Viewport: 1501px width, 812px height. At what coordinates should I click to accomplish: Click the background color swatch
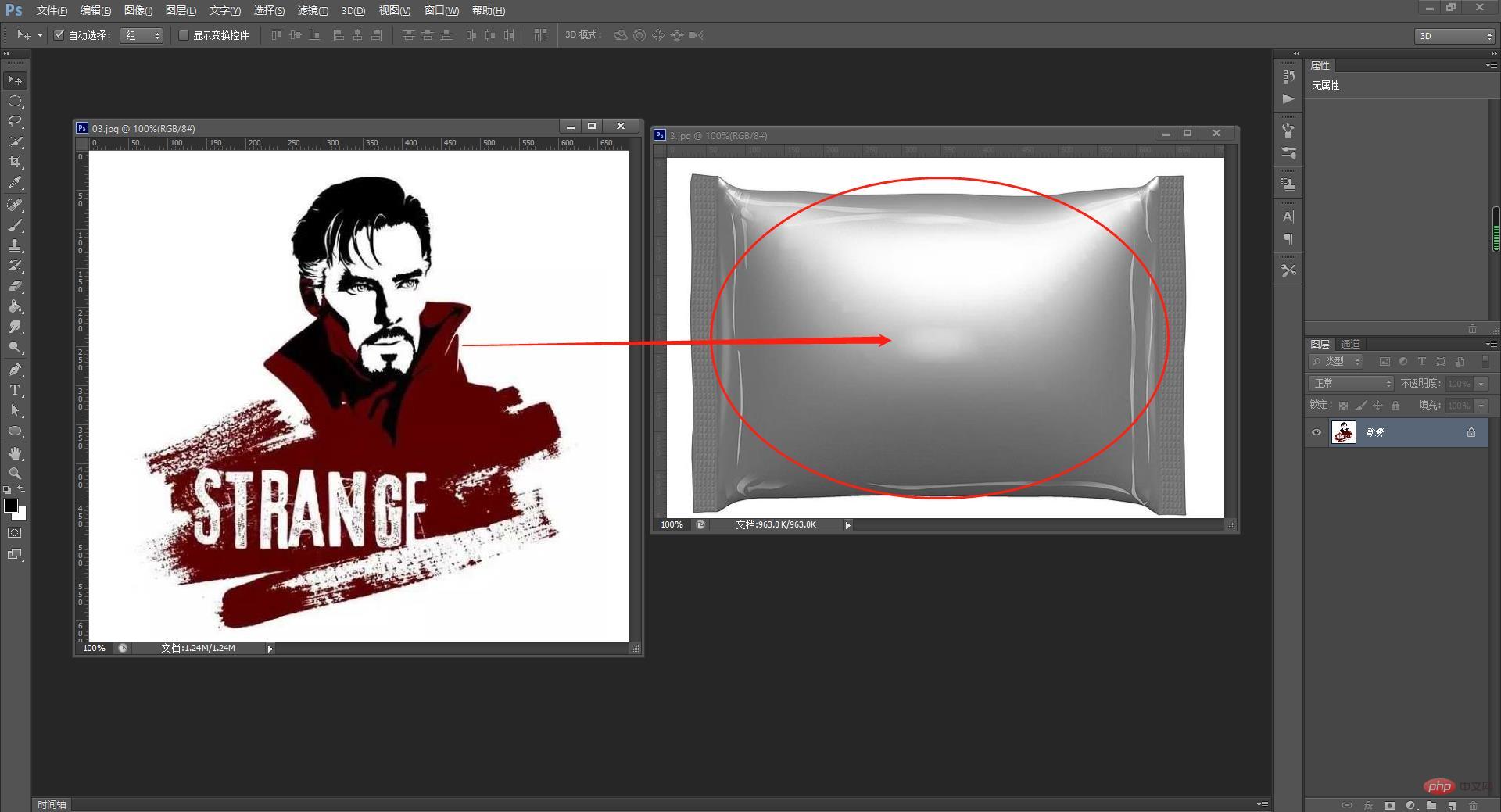click(x=21, y=515)
